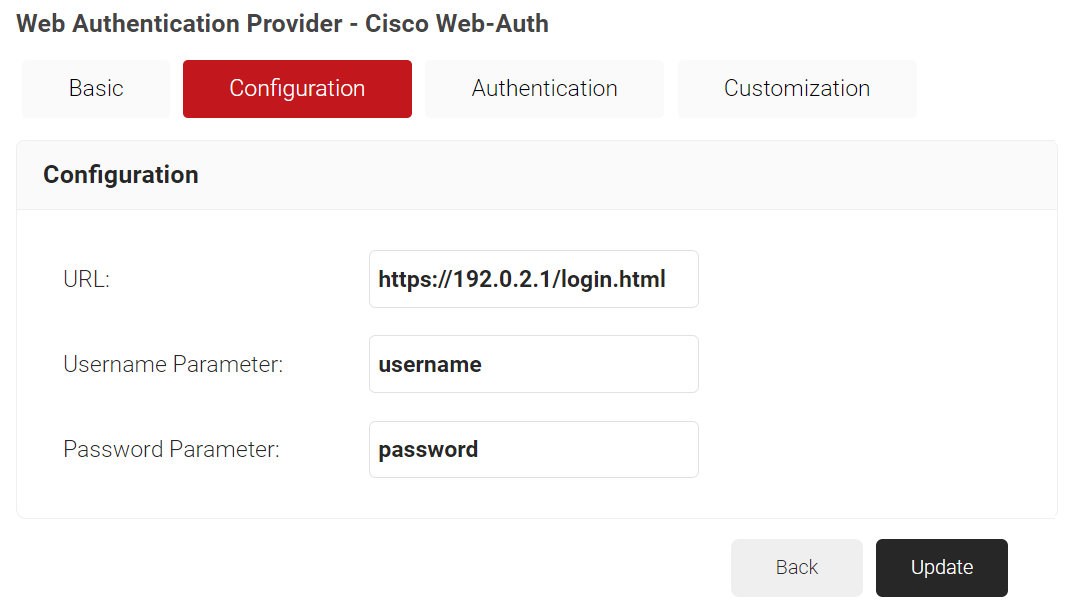Click the "https://" prefix in the URL field
This screenshot has width=1069, height=613.
pyautogui.click(x=413, y=279)
